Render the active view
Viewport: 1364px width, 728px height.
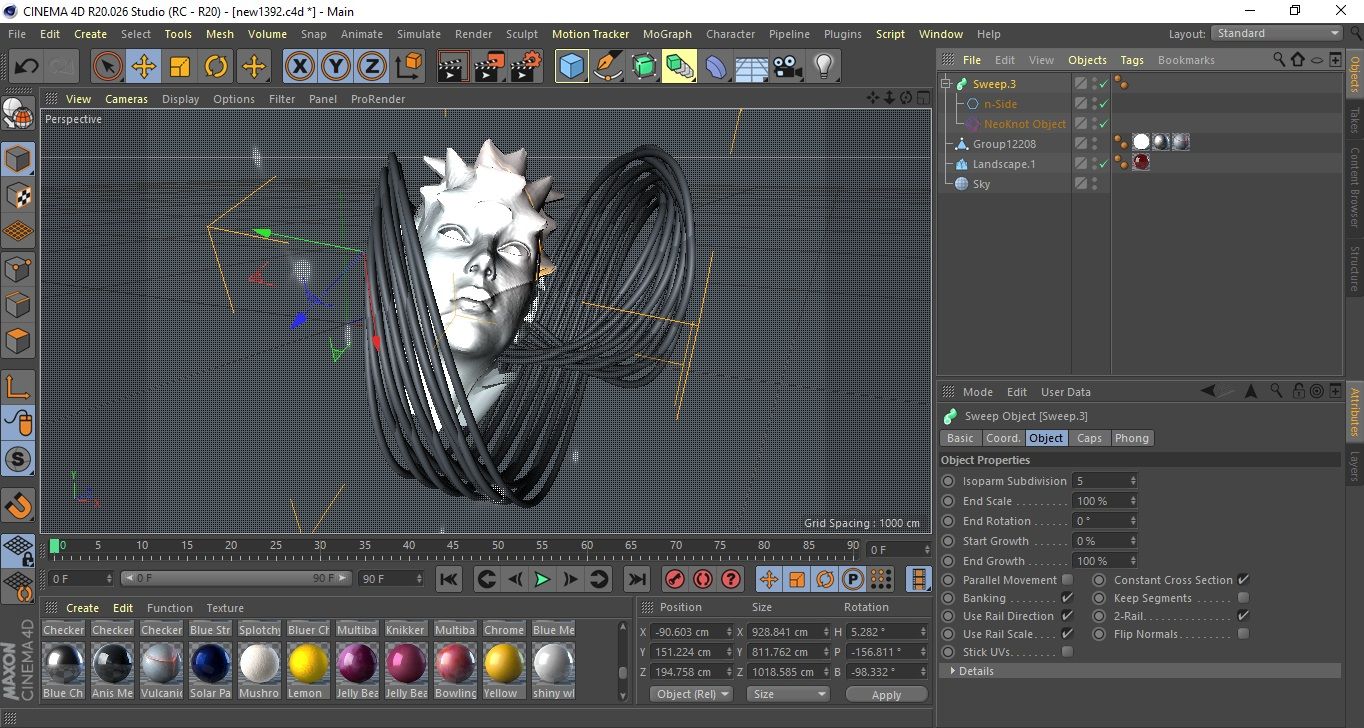(x=453, y=67)
